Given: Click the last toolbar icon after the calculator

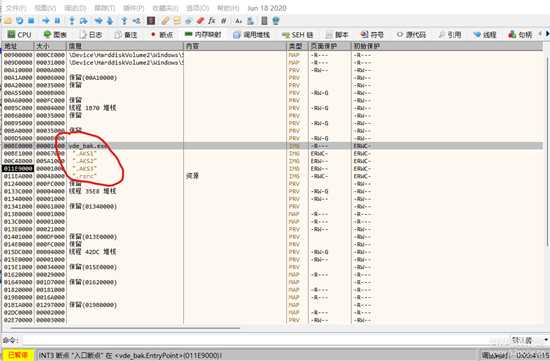Looking at the screenshot, I should pyautogui.click(x=276, y=21).
